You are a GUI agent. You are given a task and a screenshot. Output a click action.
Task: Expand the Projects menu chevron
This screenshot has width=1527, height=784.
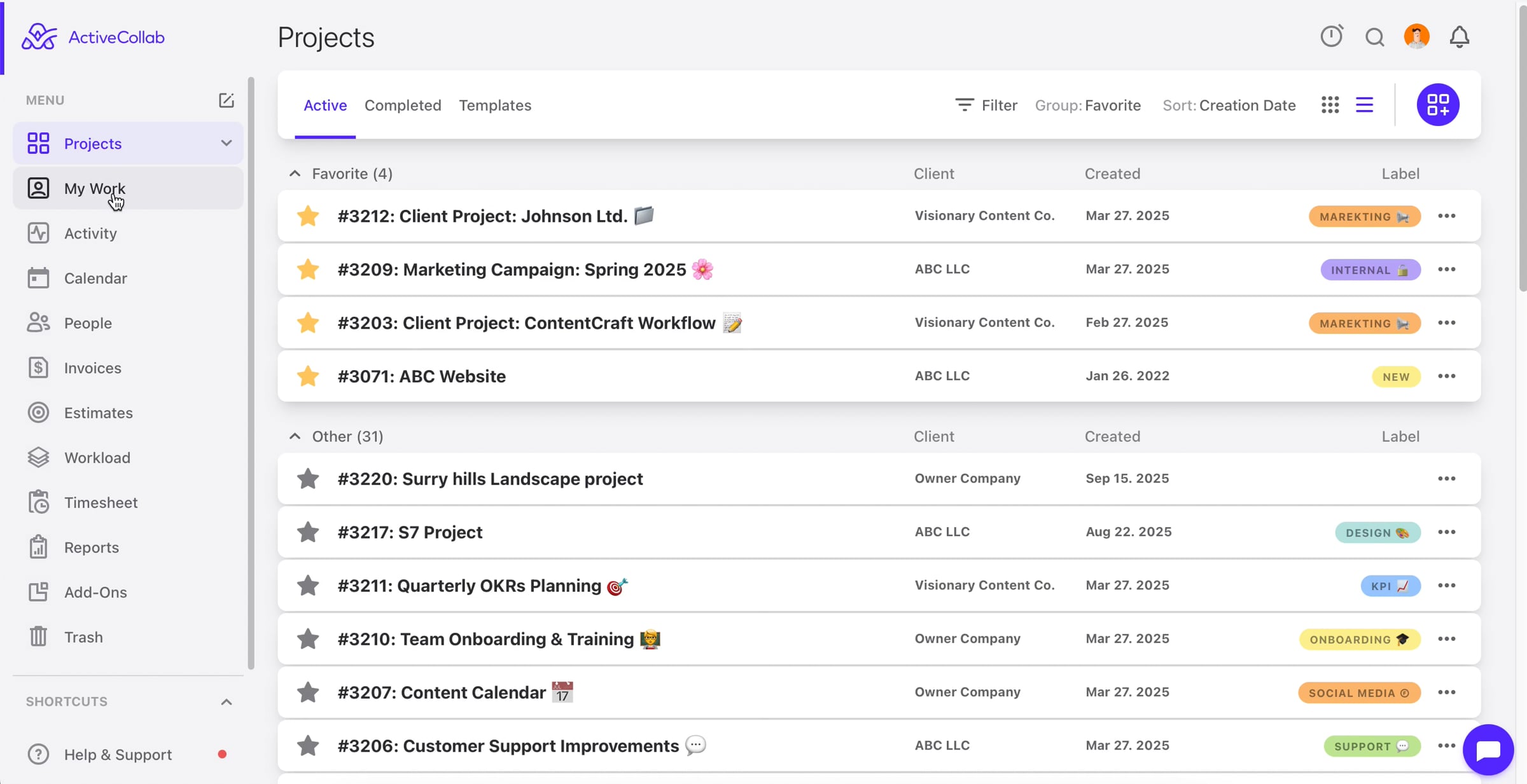[x=226, y=143]
